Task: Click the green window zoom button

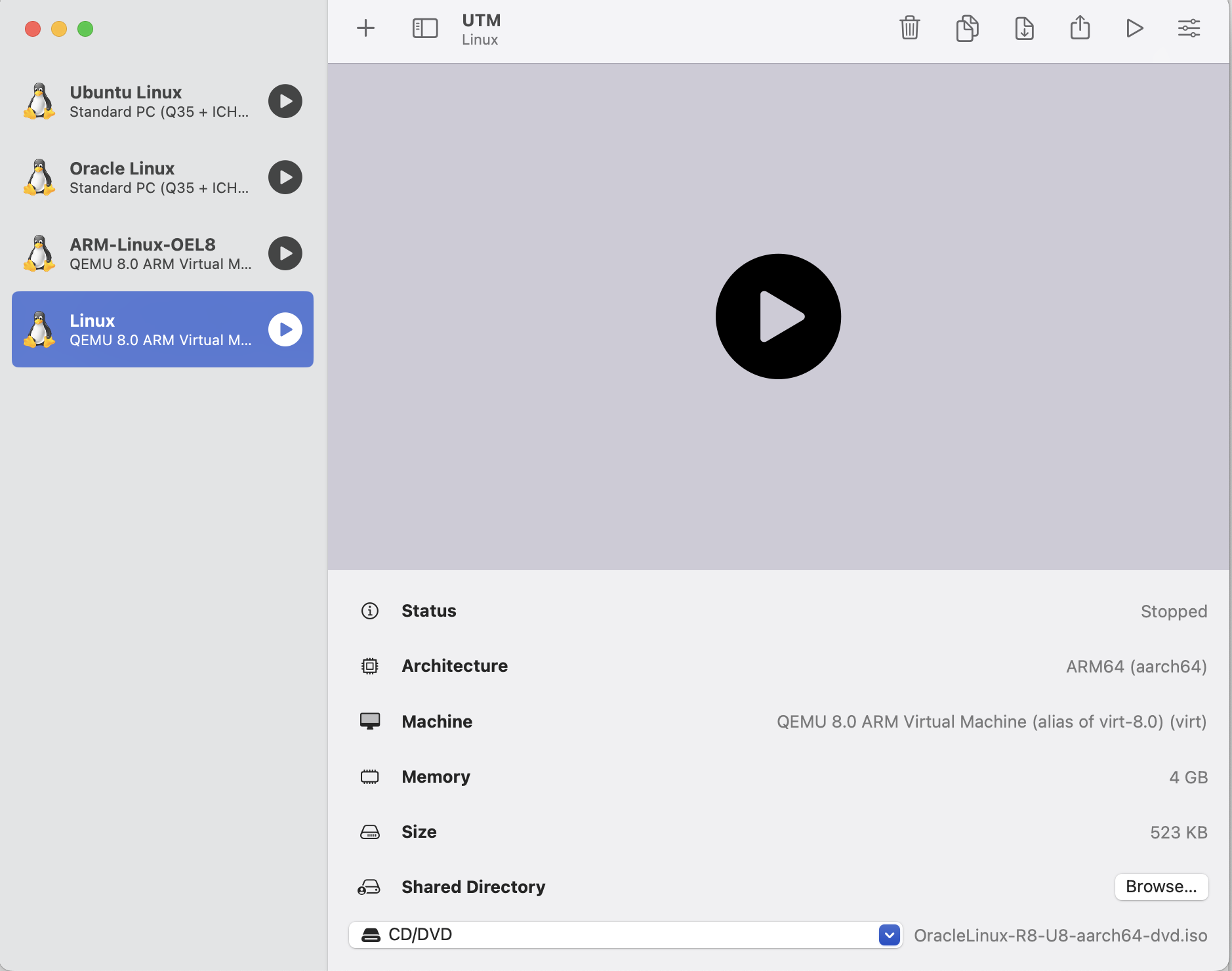Action: click(x=85, y=29)
